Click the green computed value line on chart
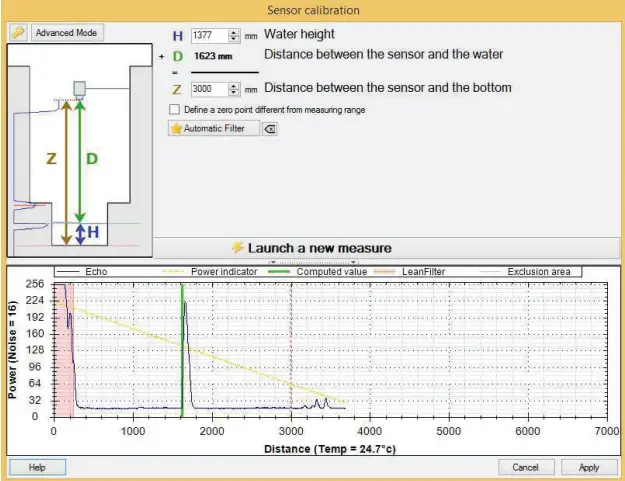625x481 pixels. 182,351
